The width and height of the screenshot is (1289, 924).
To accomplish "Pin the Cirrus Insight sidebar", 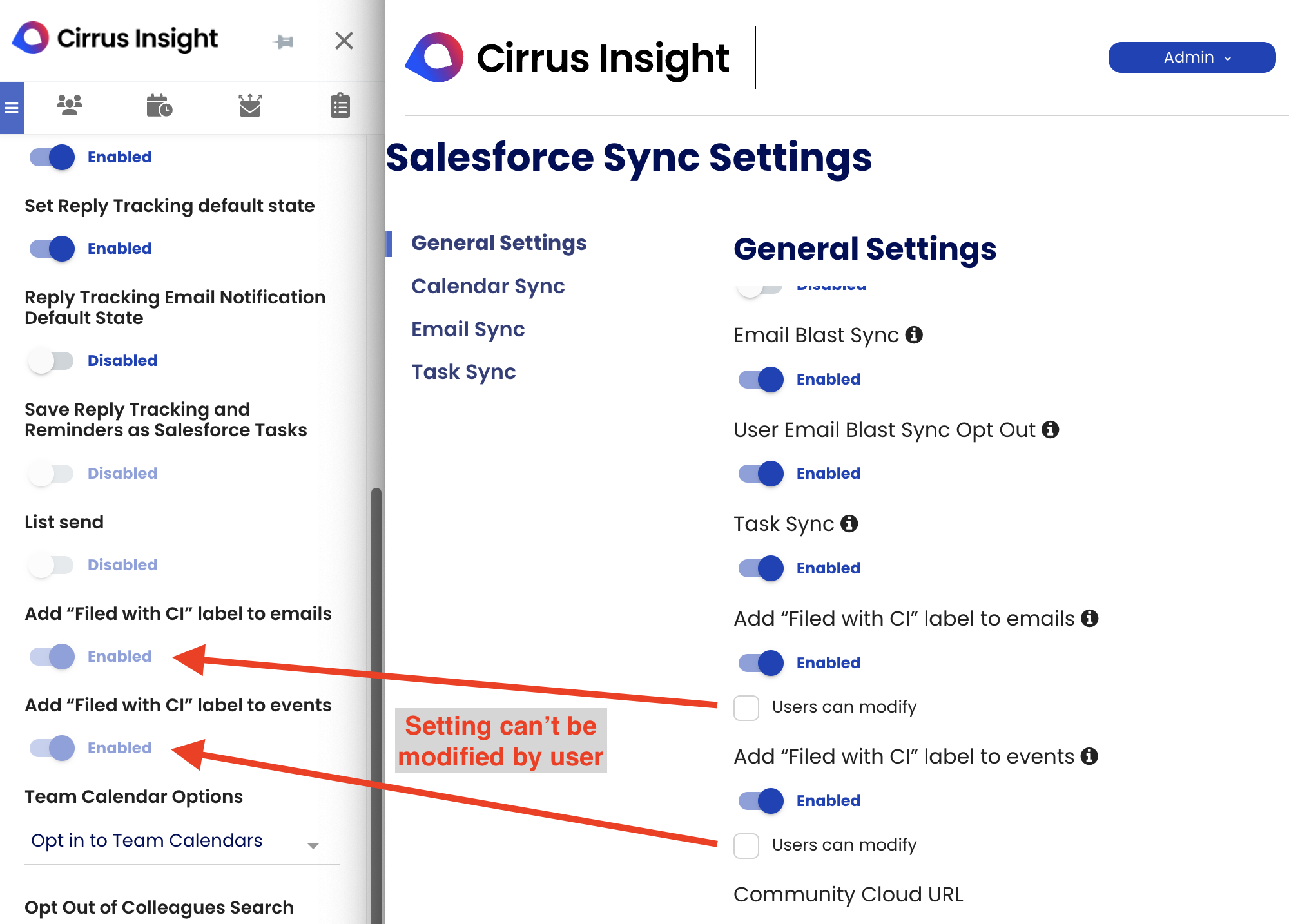I will 284,42.
